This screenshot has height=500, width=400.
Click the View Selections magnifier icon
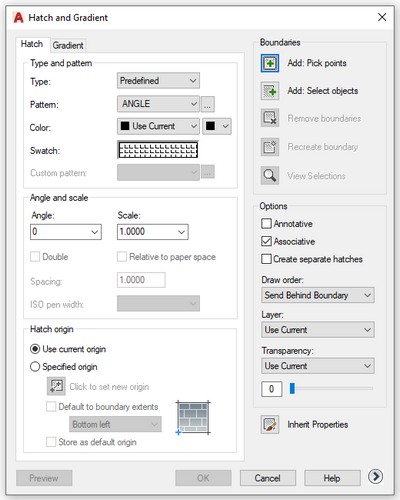click(x=270, y=175)
